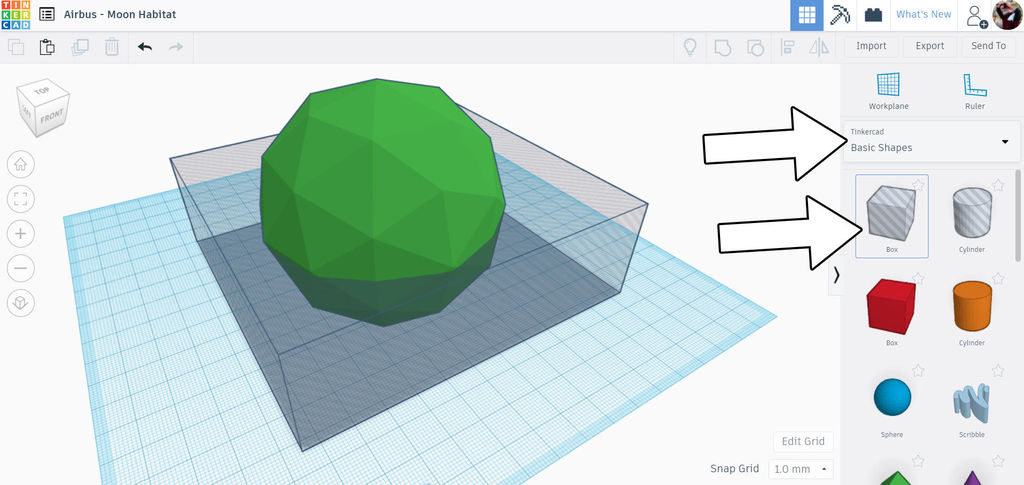This screenshot has height=485, width=1024.
Task: Click the Mirror/Flip icon
Action: click(819, 47)
